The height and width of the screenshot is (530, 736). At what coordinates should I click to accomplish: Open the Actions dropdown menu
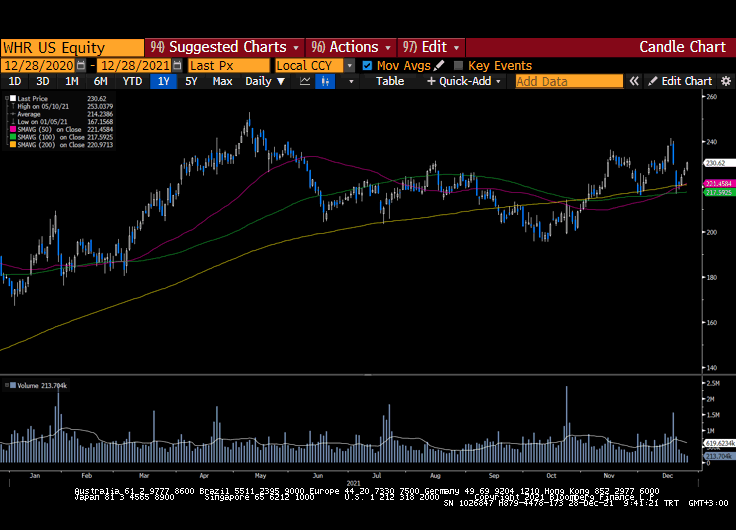point(388,48)
